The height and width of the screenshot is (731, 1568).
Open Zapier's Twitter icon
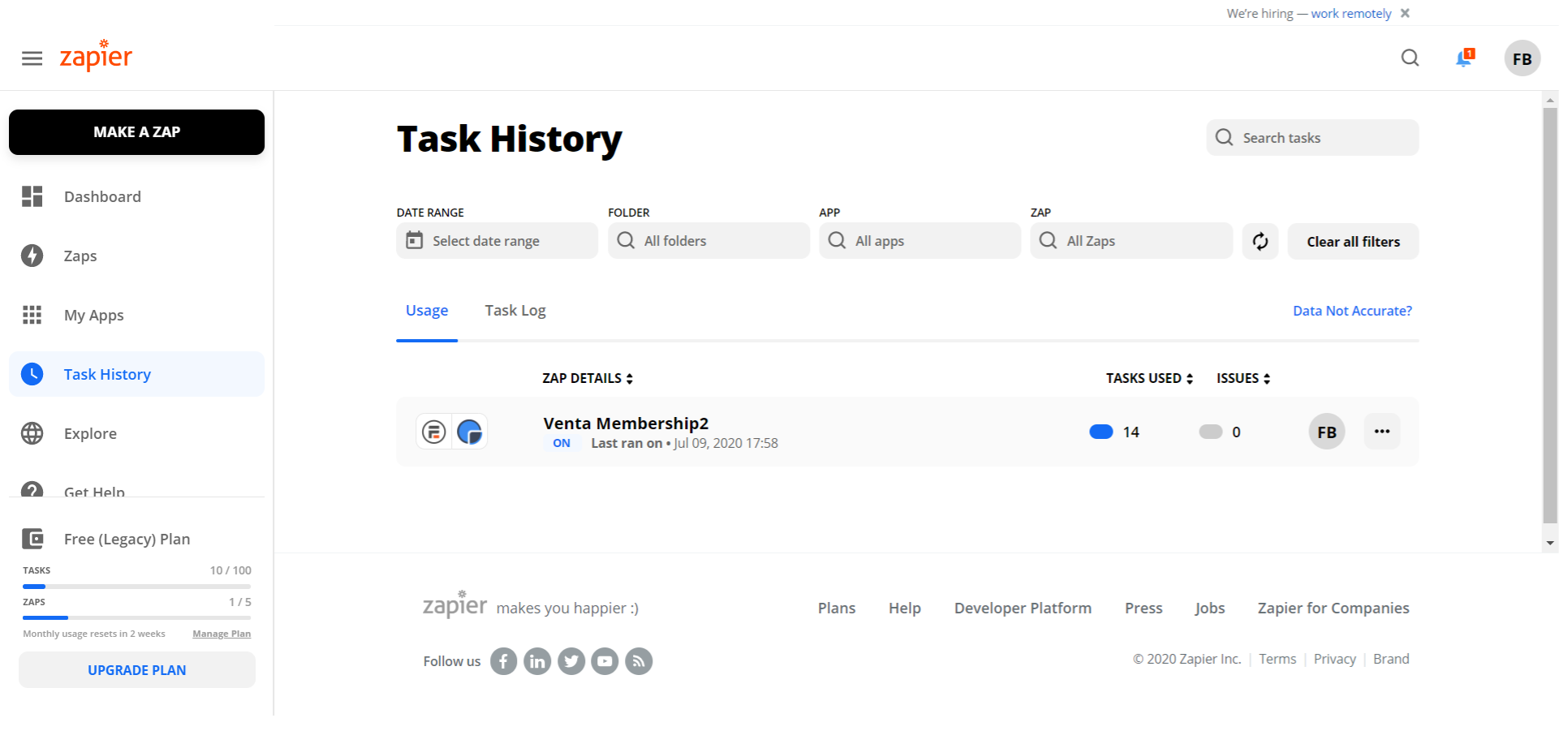[x=571, y=661]
